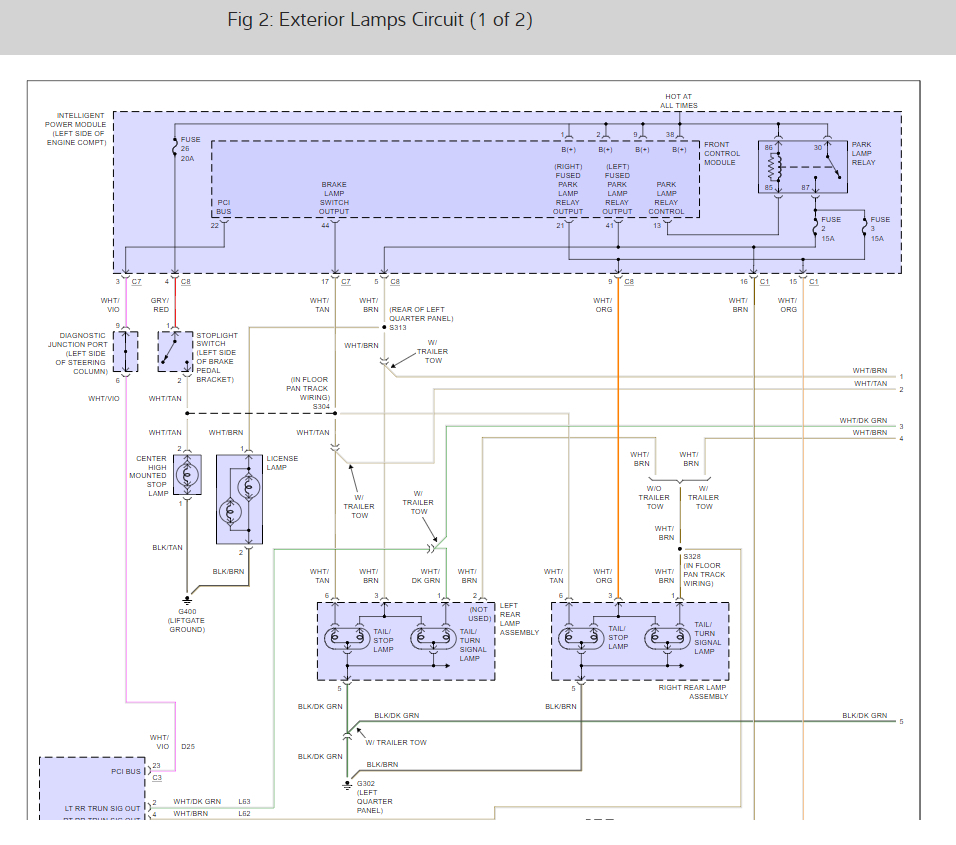
Task: Select the 'PARK LAMP RELAY' label
Action: tap(863, 154)
